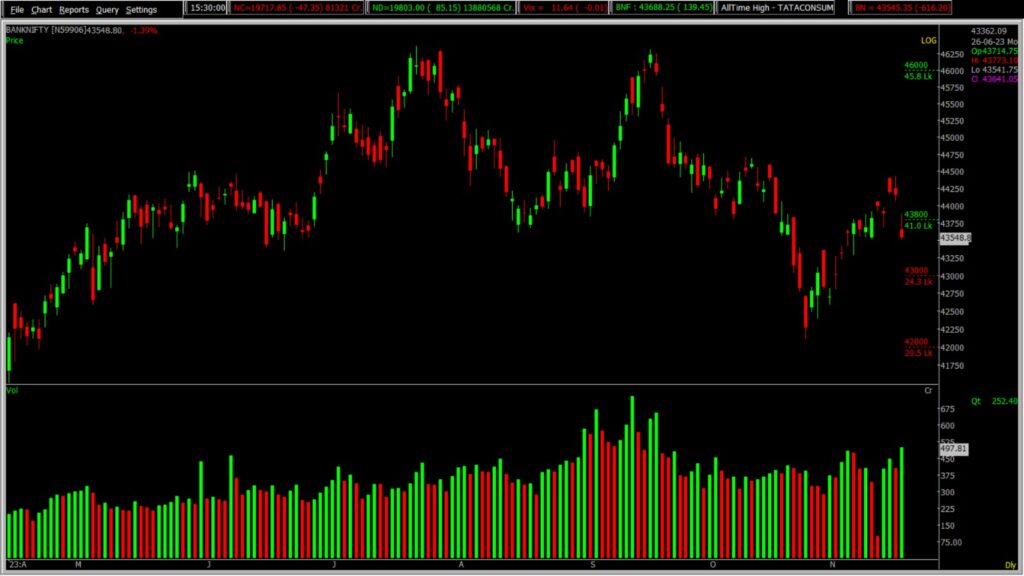Click the green Price label
Viewport: 1024px width, 576px height.
pos(14,40)
